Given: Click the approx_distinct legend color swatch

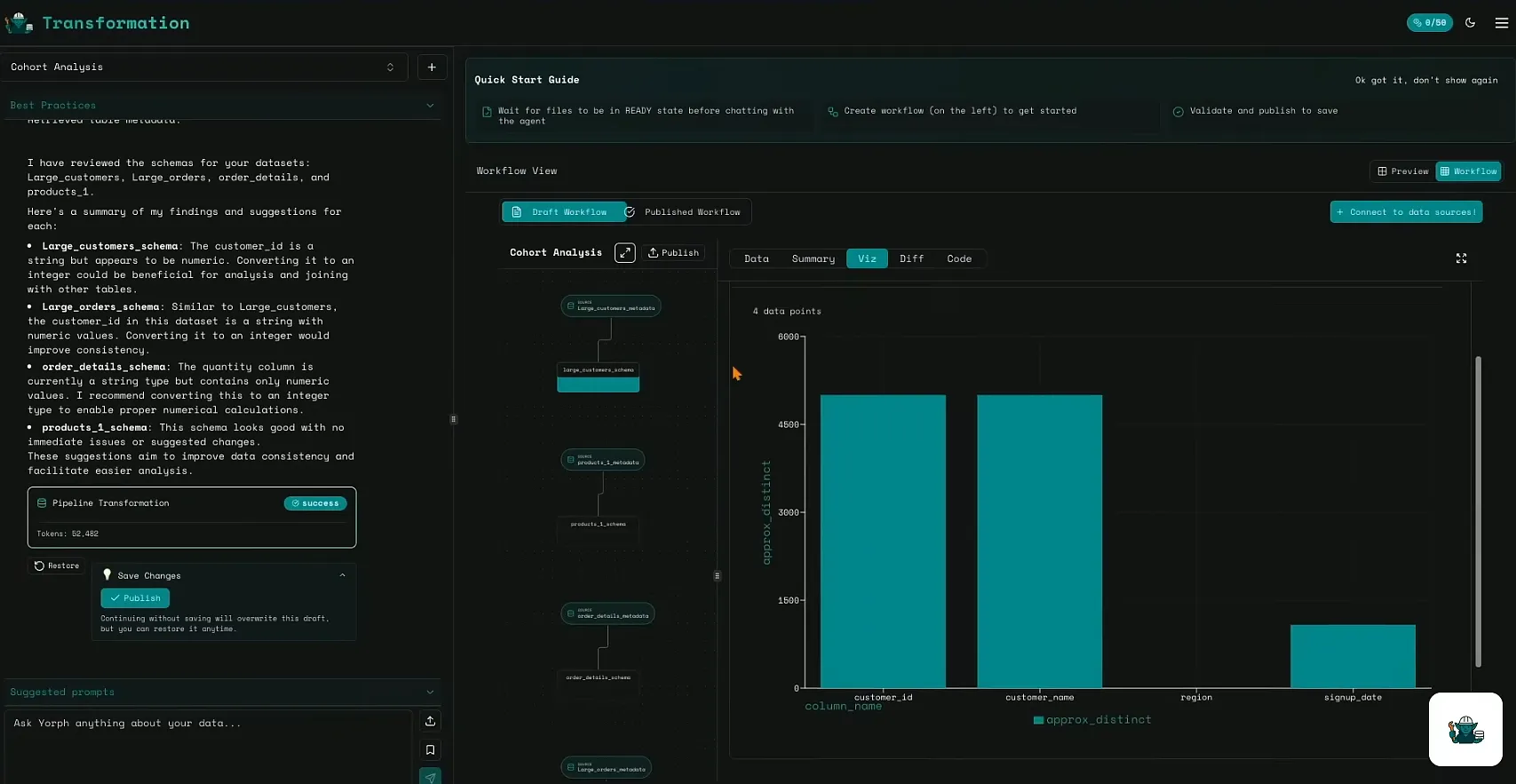Looking at the screenshot, I should coord(1038,720).
